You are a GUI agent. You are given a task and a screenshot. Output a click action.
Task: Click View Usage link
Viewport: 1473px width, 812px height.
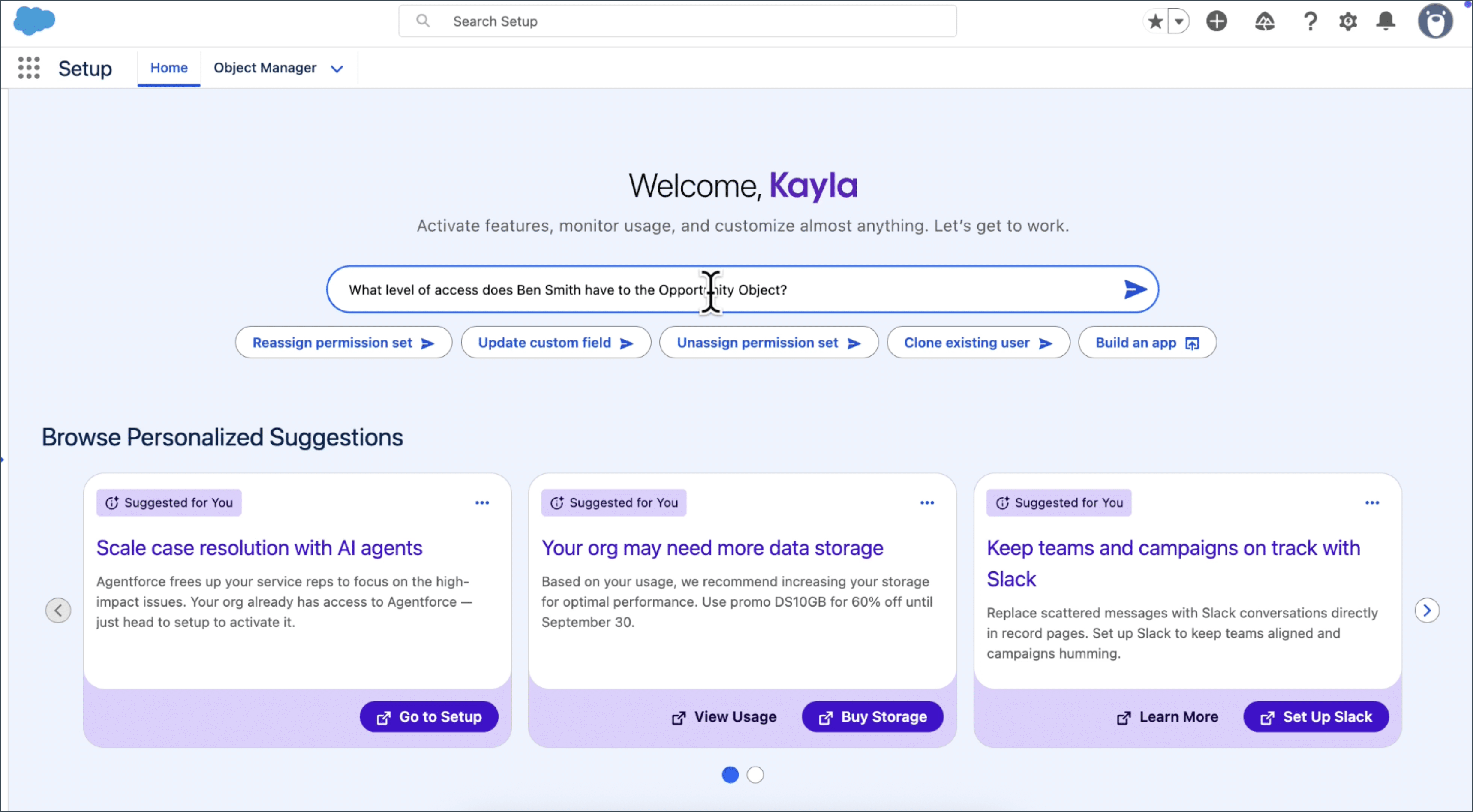(x=724, y=716)
